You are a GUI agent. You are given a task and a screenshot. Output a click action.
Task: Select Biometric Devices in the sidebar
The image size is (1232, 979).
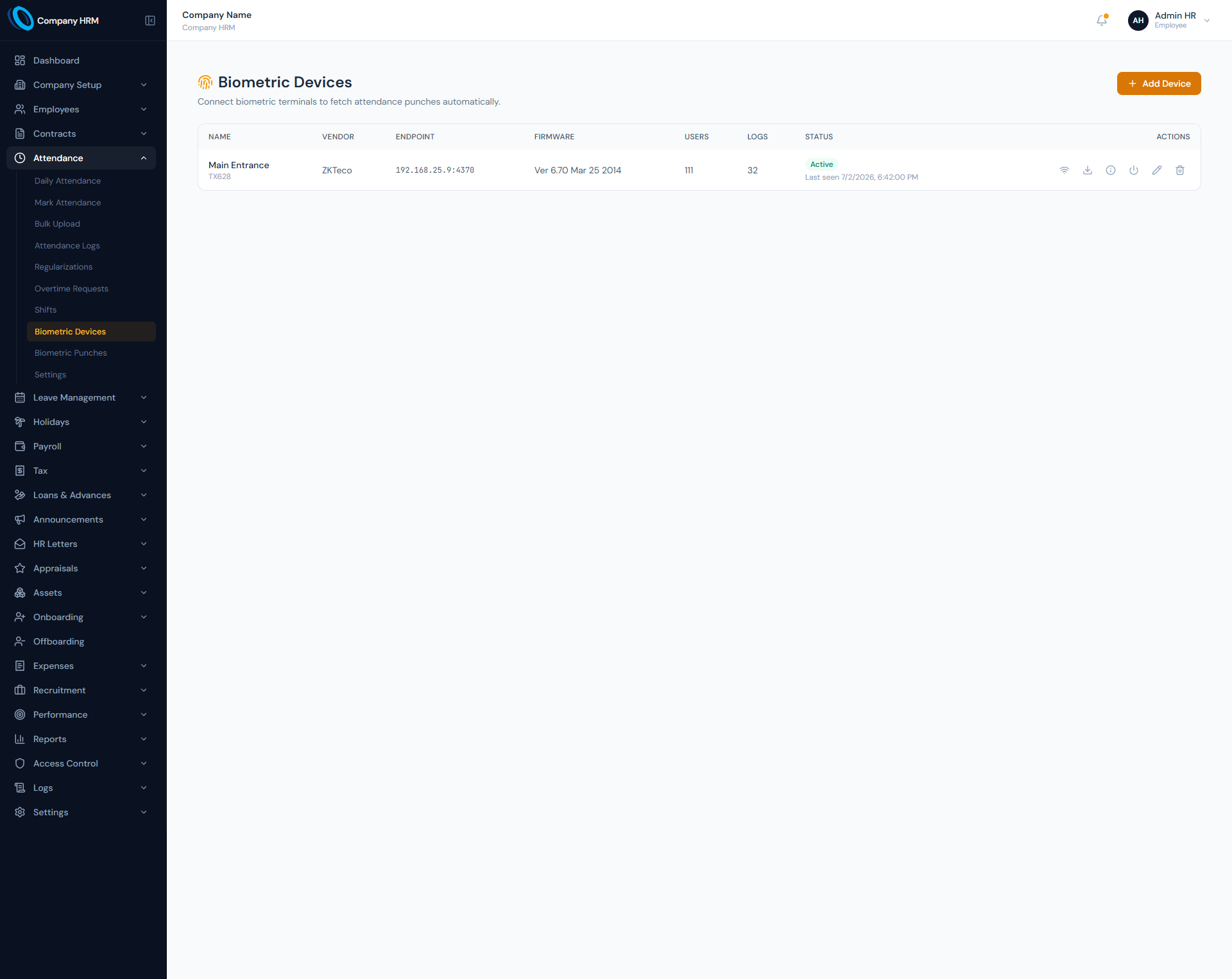[x=91, y=331]
